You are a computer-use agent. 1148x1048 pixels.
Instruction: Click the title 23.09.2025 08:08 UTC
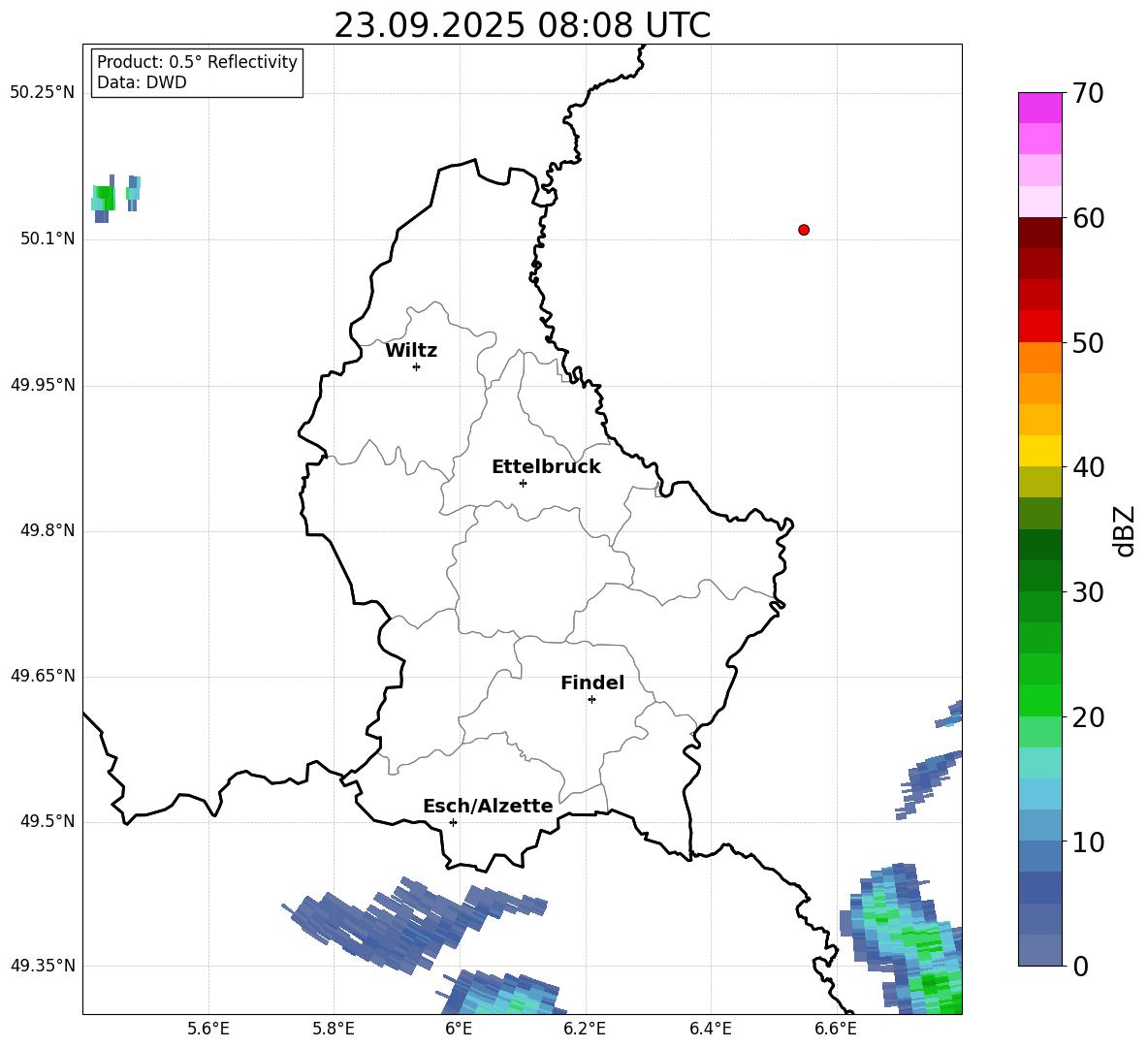tap(522, 25)
